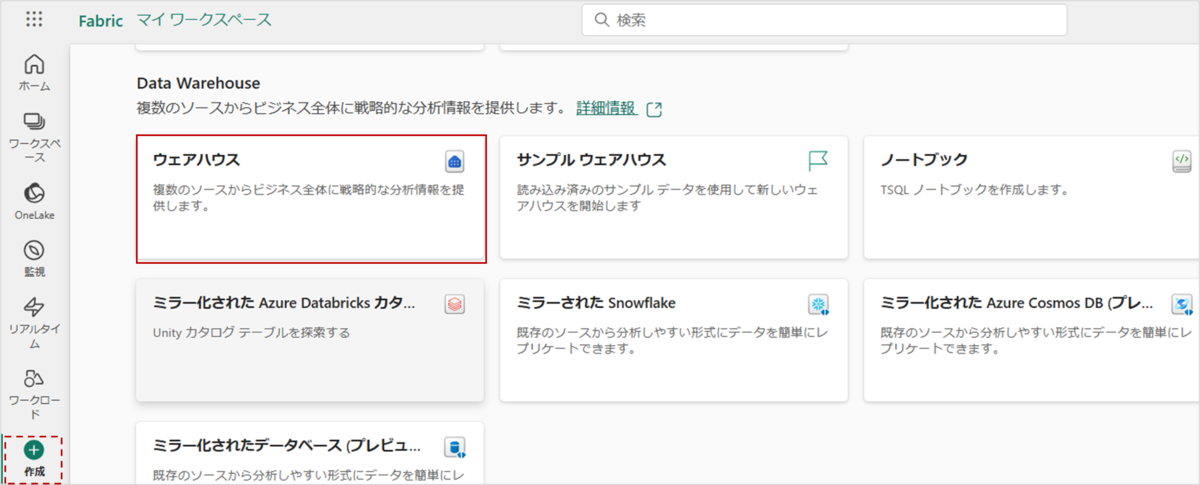Go to ホーム in the sidebar

34,72
